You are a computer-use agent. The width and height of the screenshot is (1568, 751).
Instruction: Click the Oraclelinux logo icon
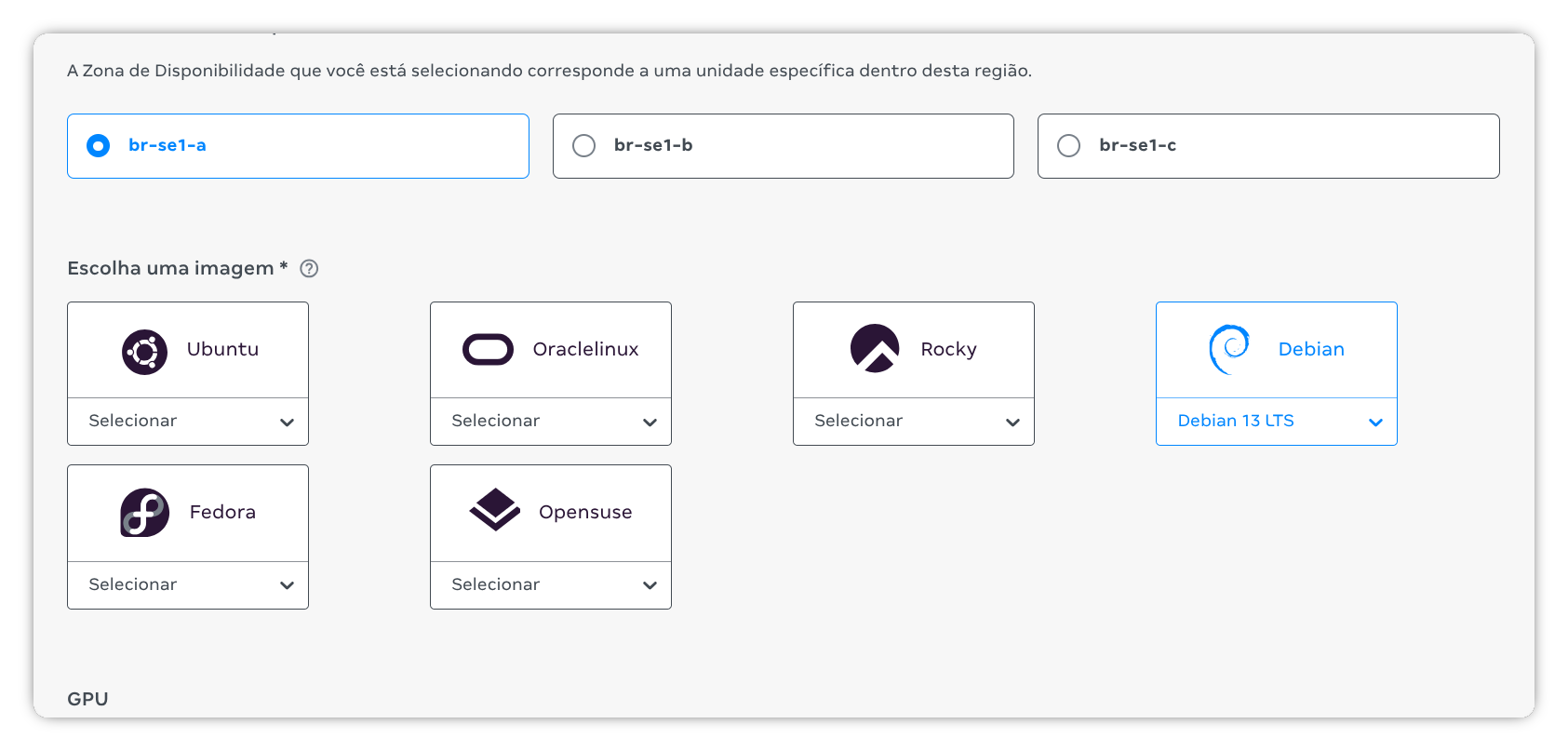point(488,350)
